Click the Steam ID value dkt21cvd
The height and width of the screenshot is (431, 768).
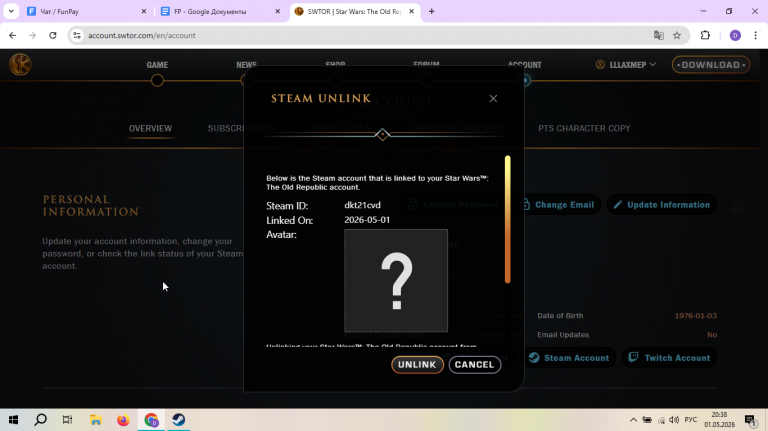[x=362, y=205]
